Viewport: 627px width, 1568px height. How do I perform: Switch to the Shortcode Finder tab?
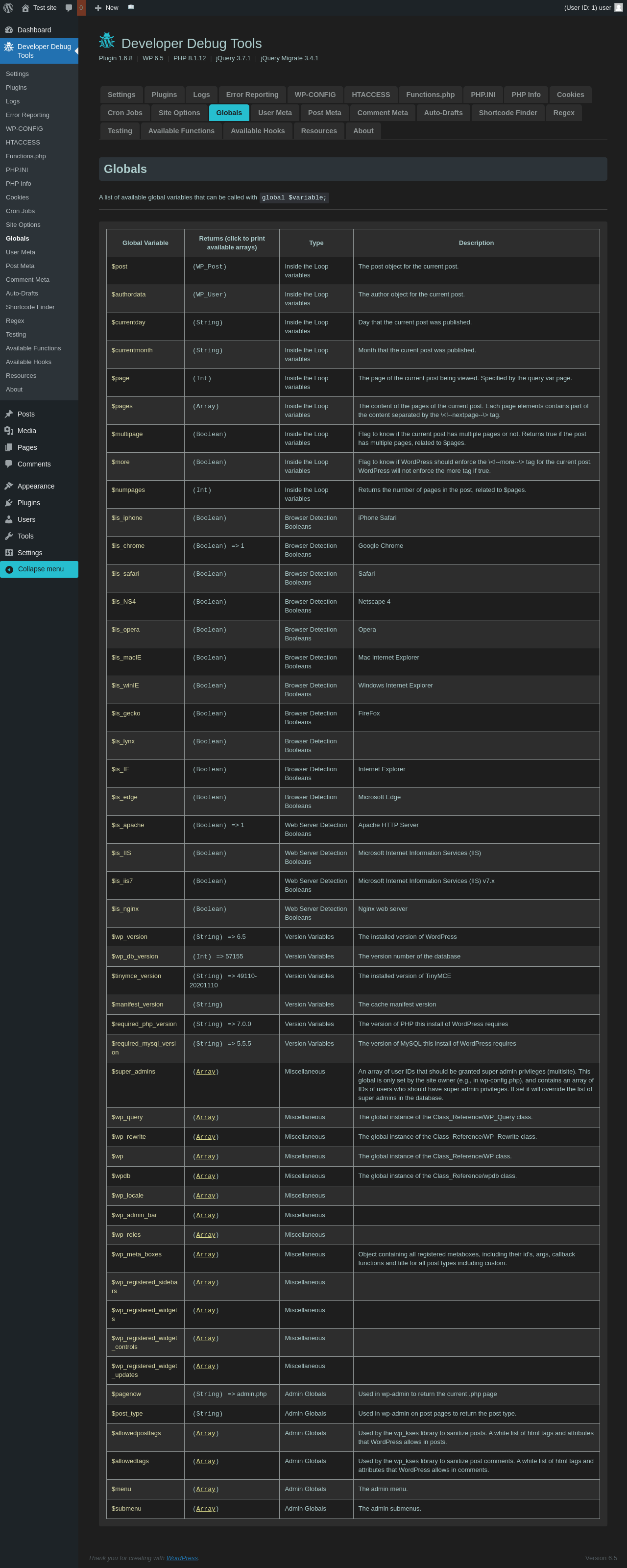pos(507,113)
